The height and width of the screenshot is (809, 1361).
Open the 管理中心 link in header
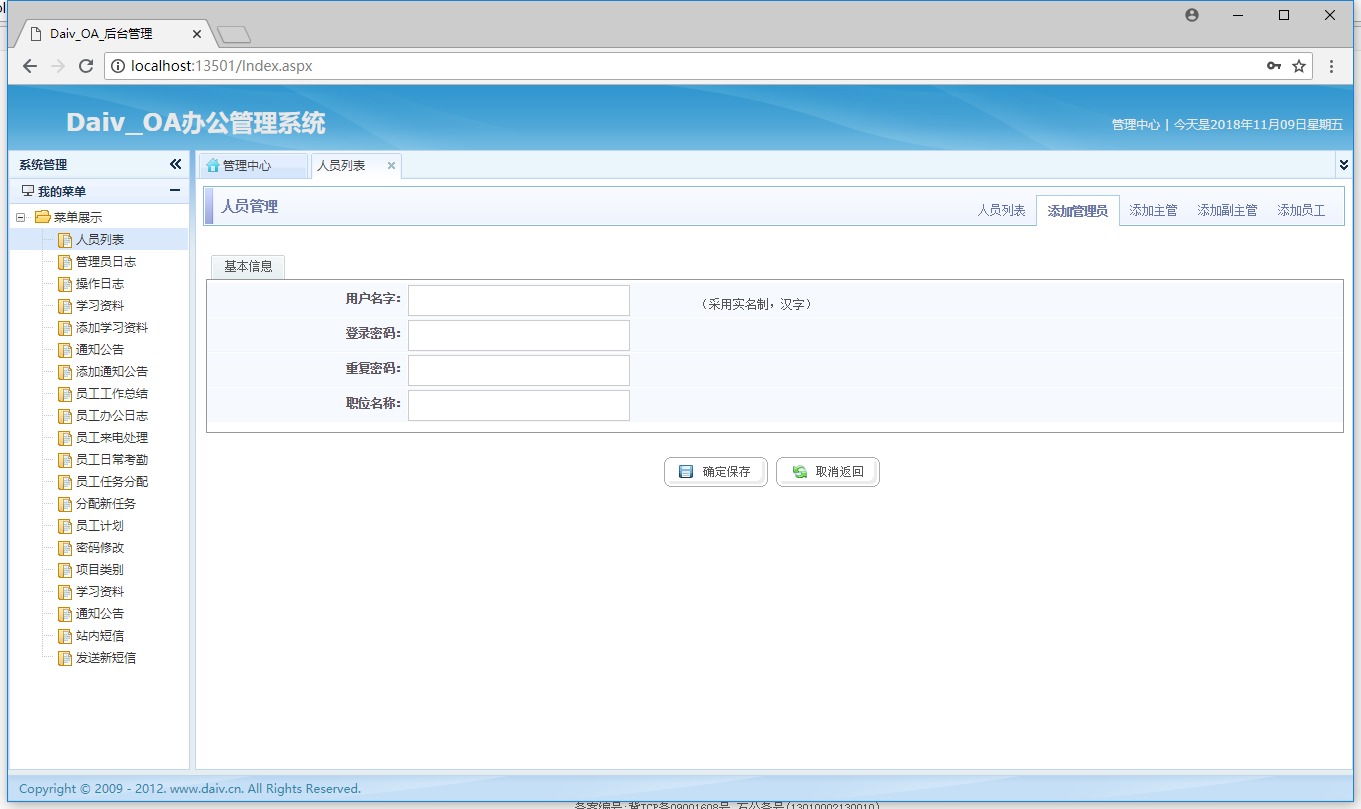pyautogui.click(x=1136, y=125)
